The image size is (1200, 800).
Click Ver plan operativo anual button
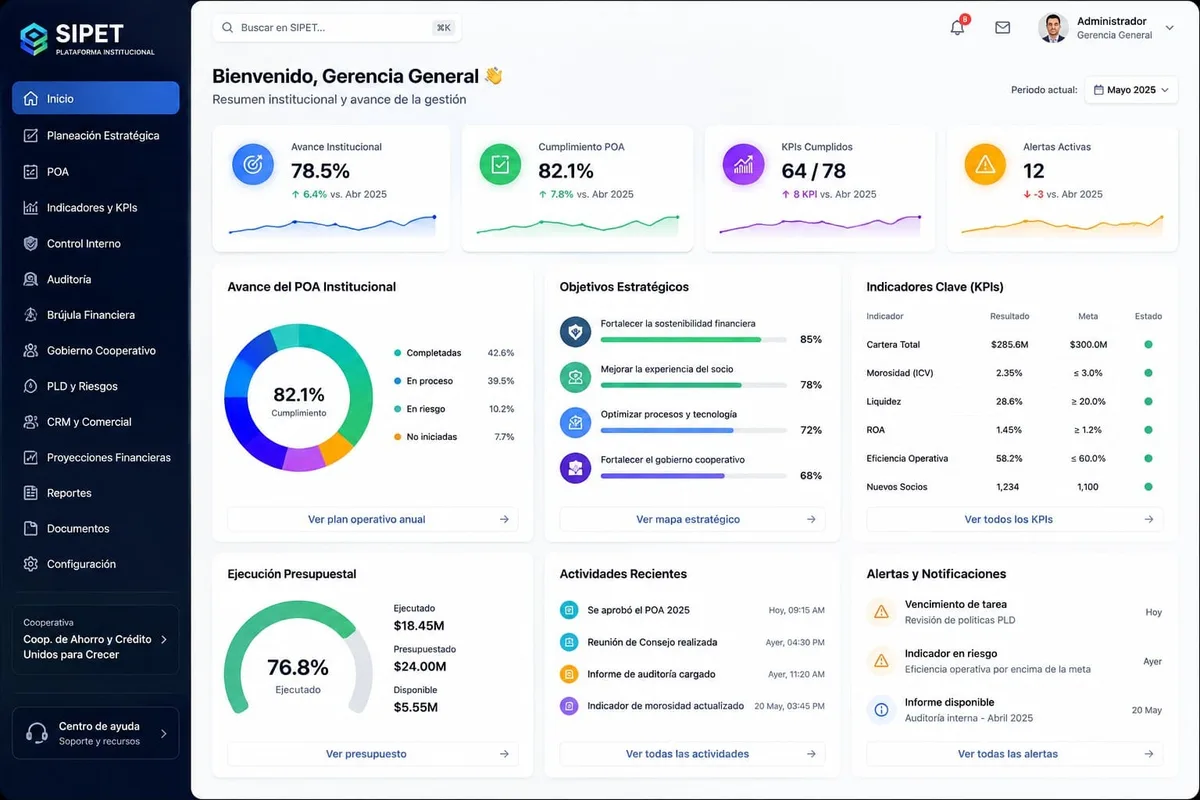pyautogui.click(x=373, y=520)
